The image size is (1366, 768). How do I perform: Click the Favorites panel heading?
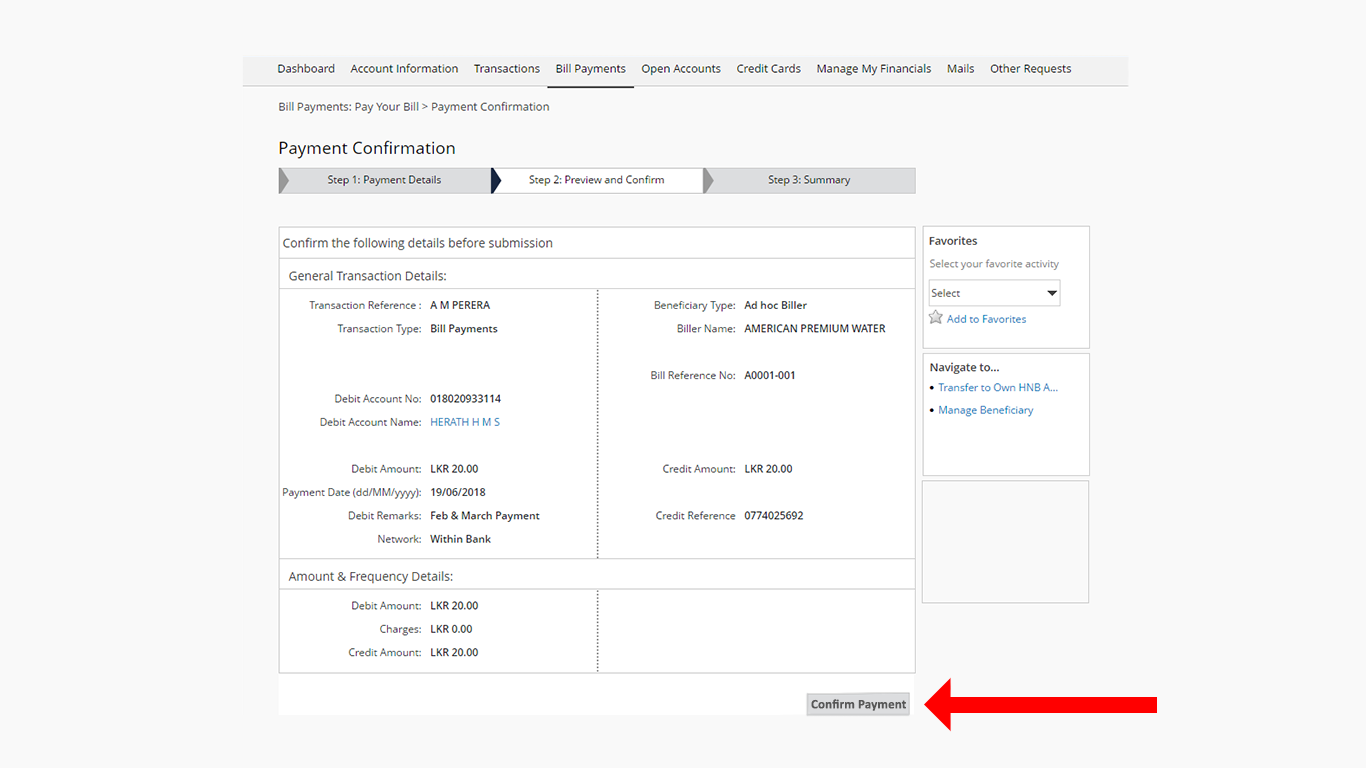[953, 241]
